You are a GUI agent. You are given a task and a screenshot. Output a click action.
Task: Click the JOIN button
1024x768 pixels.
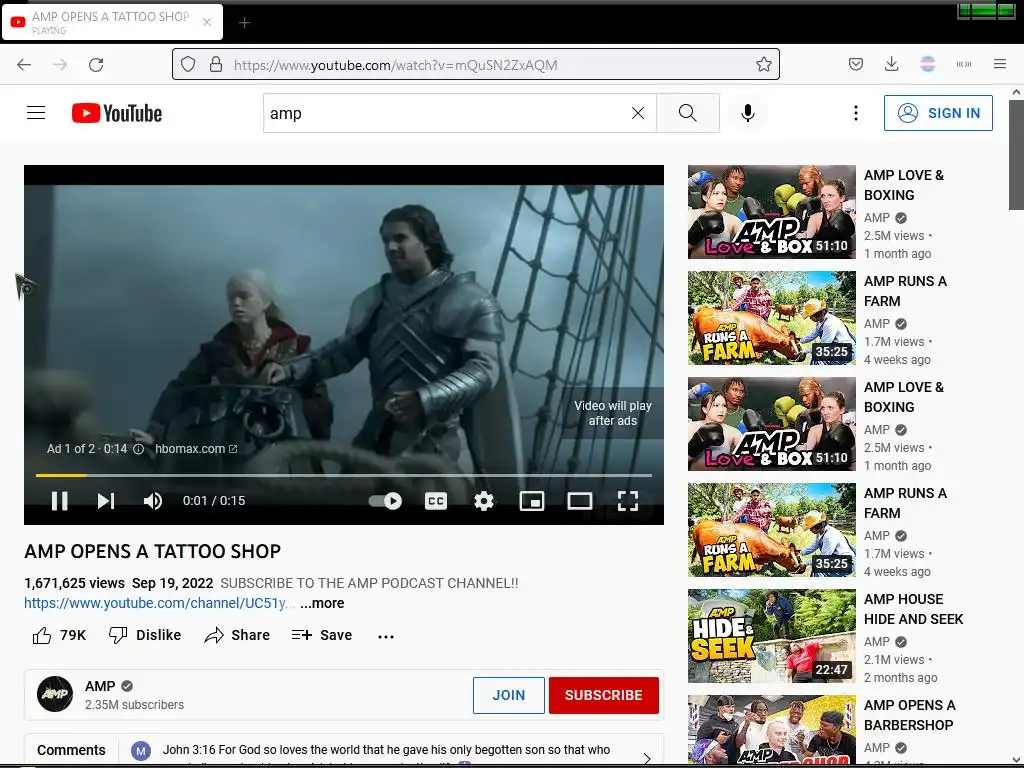509,695
